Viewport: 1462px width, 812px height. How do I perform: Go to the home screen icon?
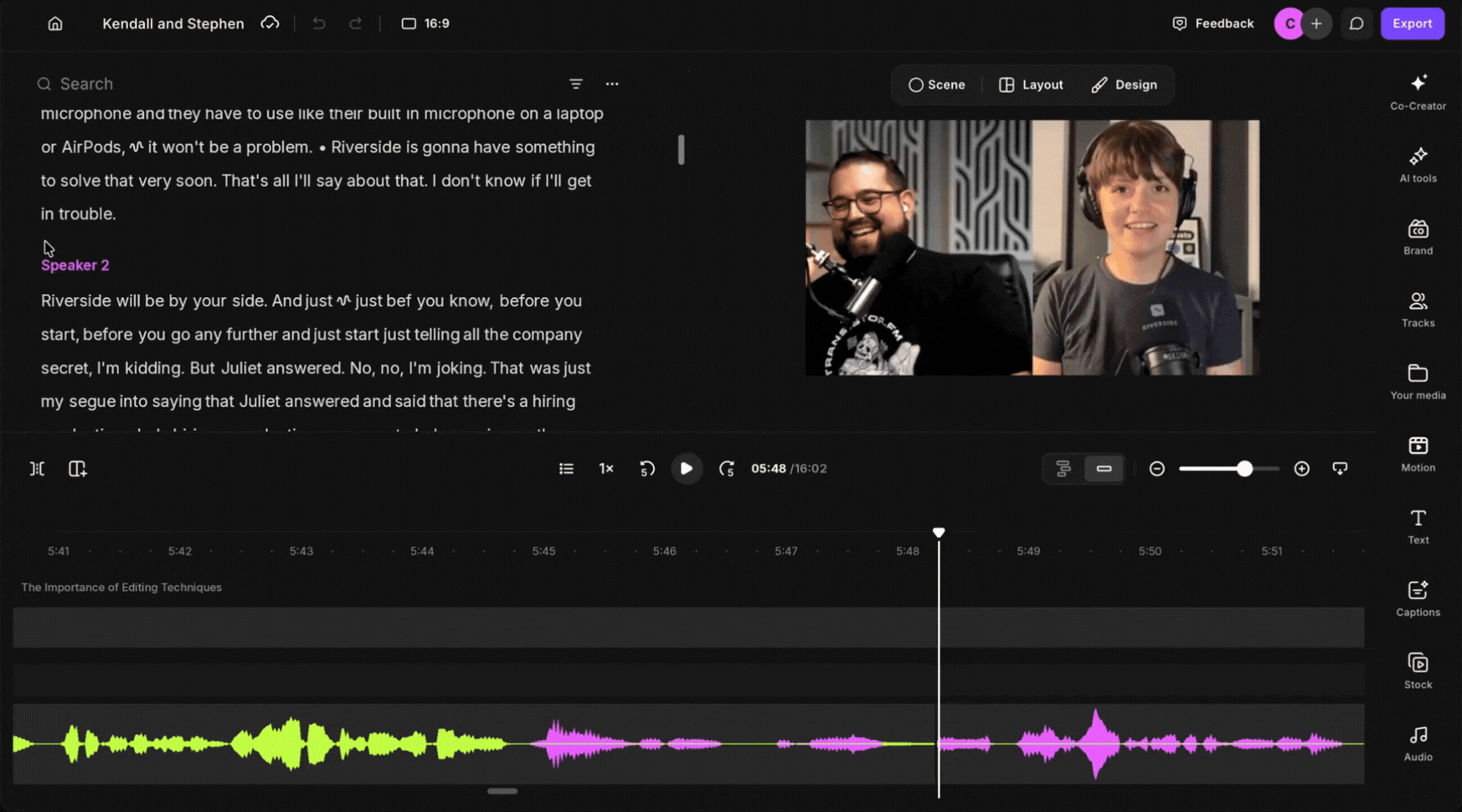coord(55,23)
